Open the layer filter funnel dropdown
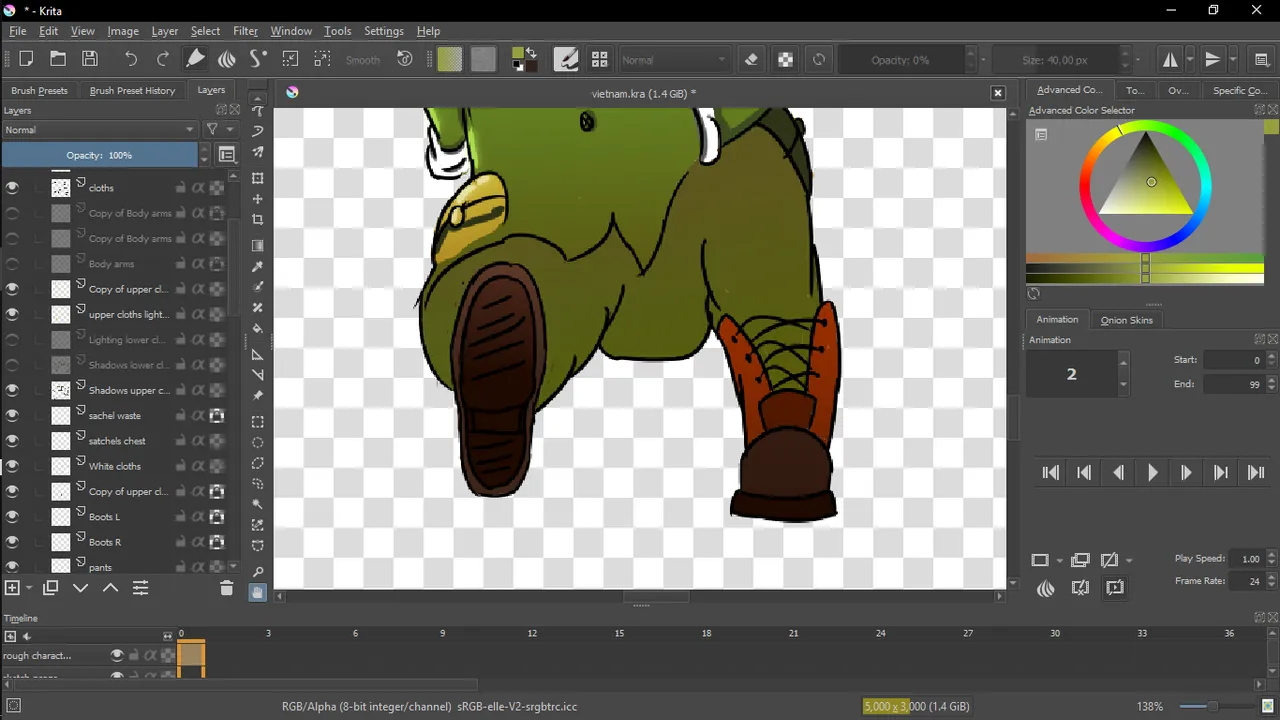This screenshot has width=1280, height=720. tap(219, 129)
